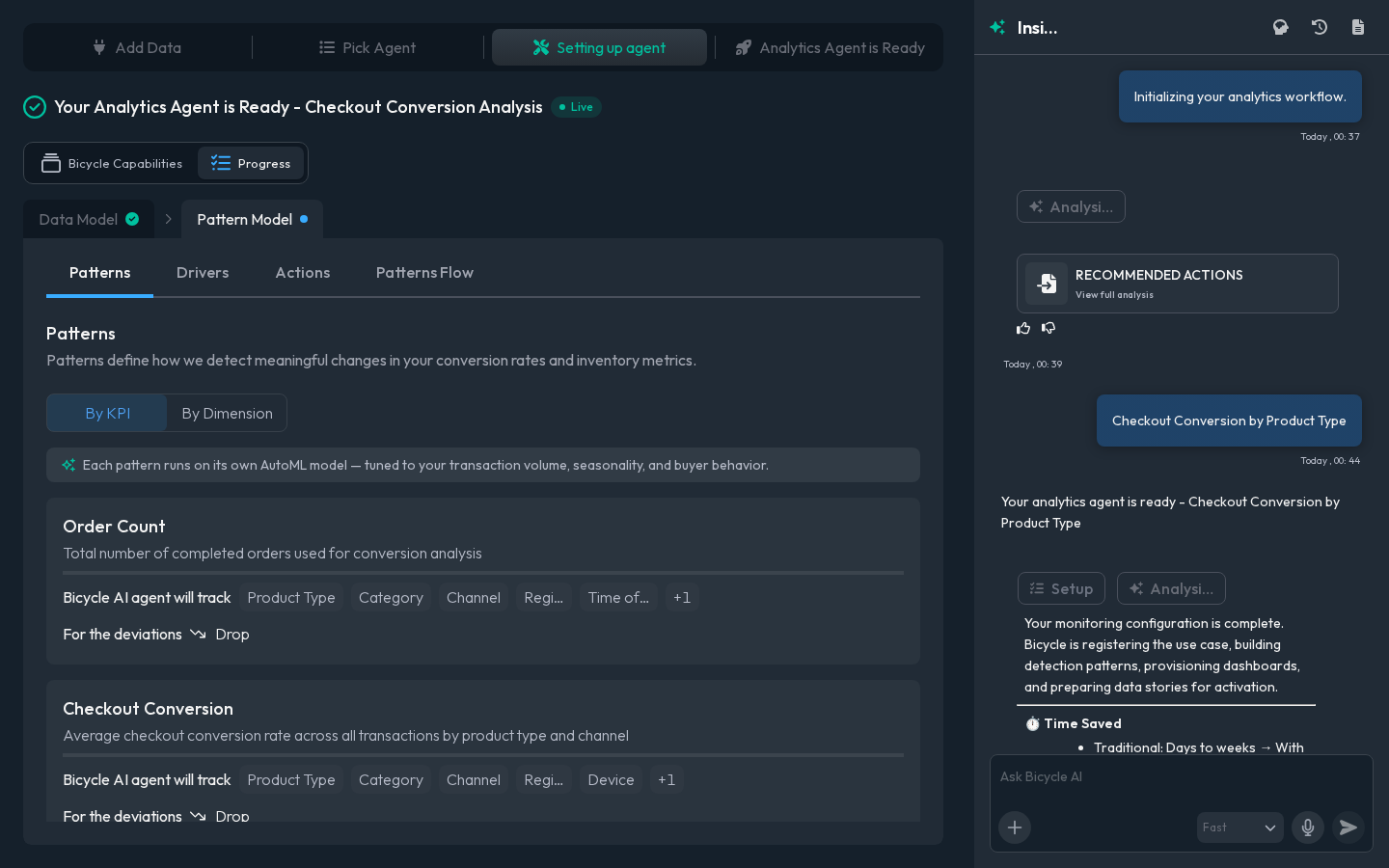Click the Order Count drop trend icon
This screenshot has height=868, width=1389.
pos(199,634)
